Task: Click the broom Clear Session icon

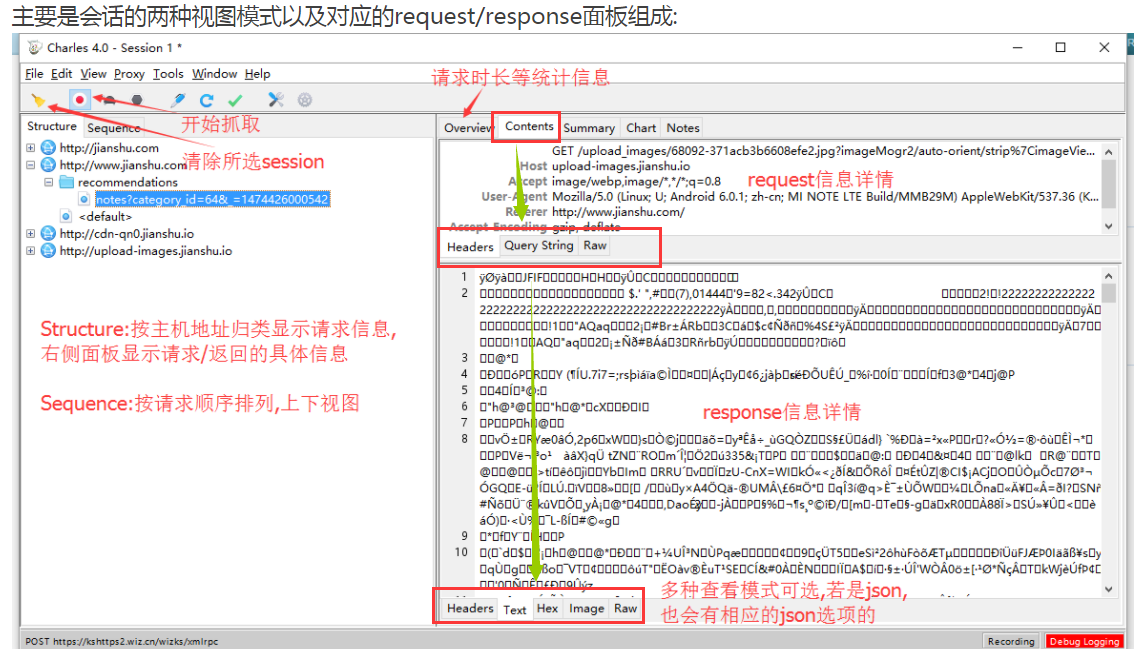Action: point(38,100)
